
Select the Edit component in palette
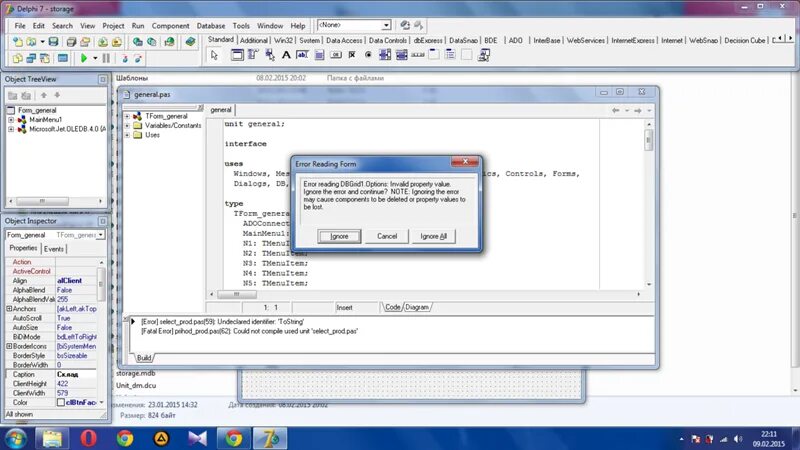[x=302, y=55]
